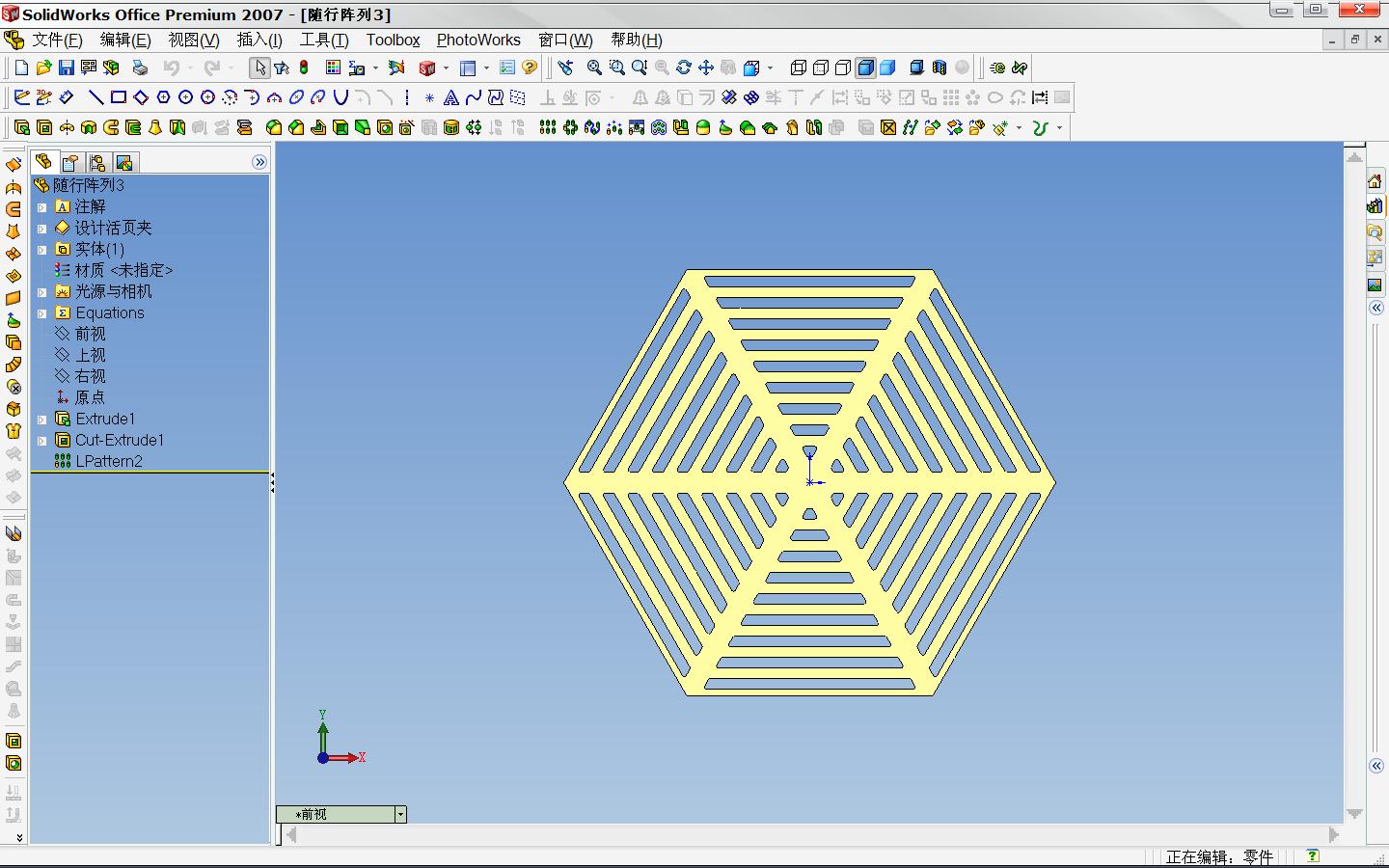Image resolution: width=1389 pixels, height=868 pixels.
Task: Open the *前视 view orientation dropdown
Action: (x=400, y=814)
